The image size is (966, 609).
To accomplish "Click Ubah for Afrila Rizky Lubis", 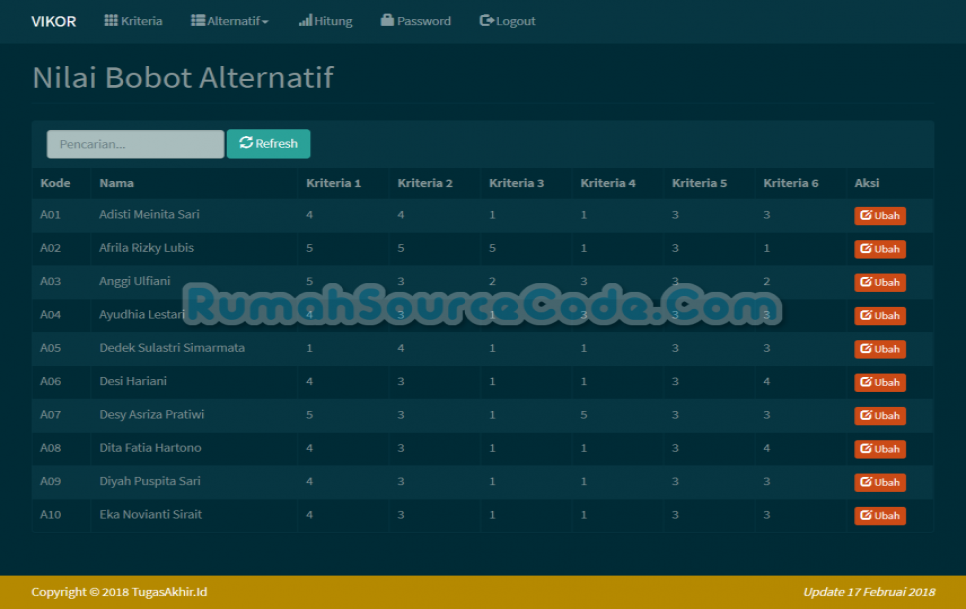I will [x=879, y=248].
